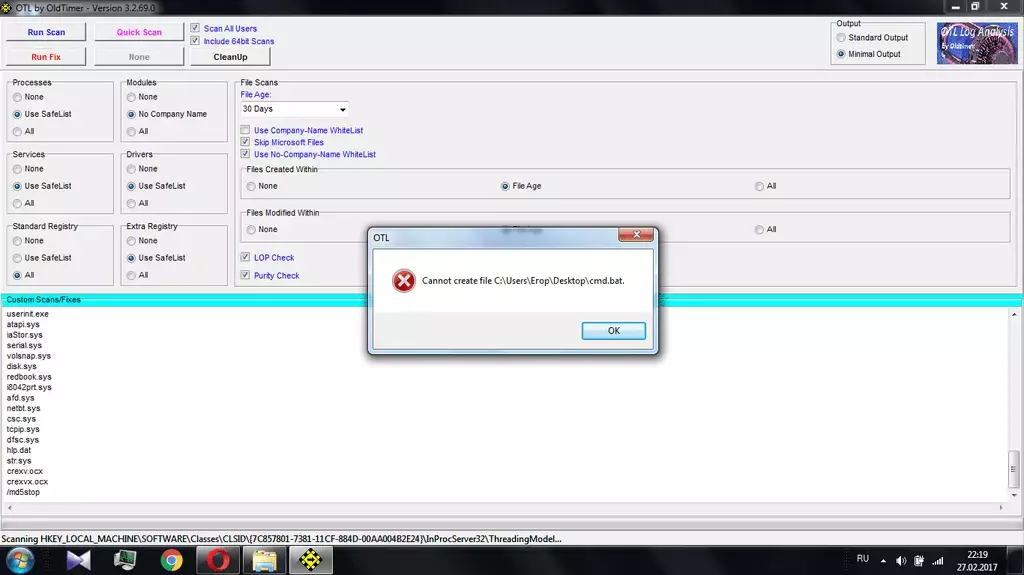Open Windows Explorer folder taskbar icon
Screen dimensions: 1024x575
pyautogui.click(x=264, y=561)
